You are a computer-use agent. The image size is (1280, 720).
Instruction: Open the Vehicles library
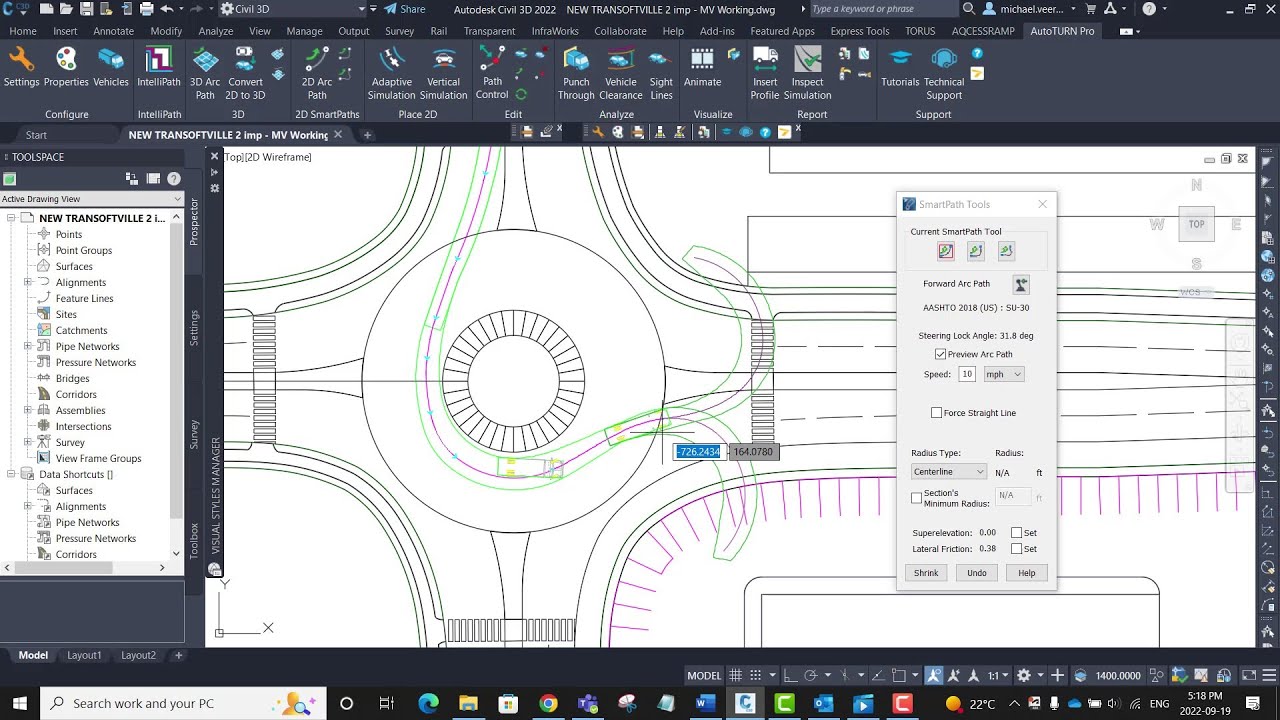coord(110,67)
